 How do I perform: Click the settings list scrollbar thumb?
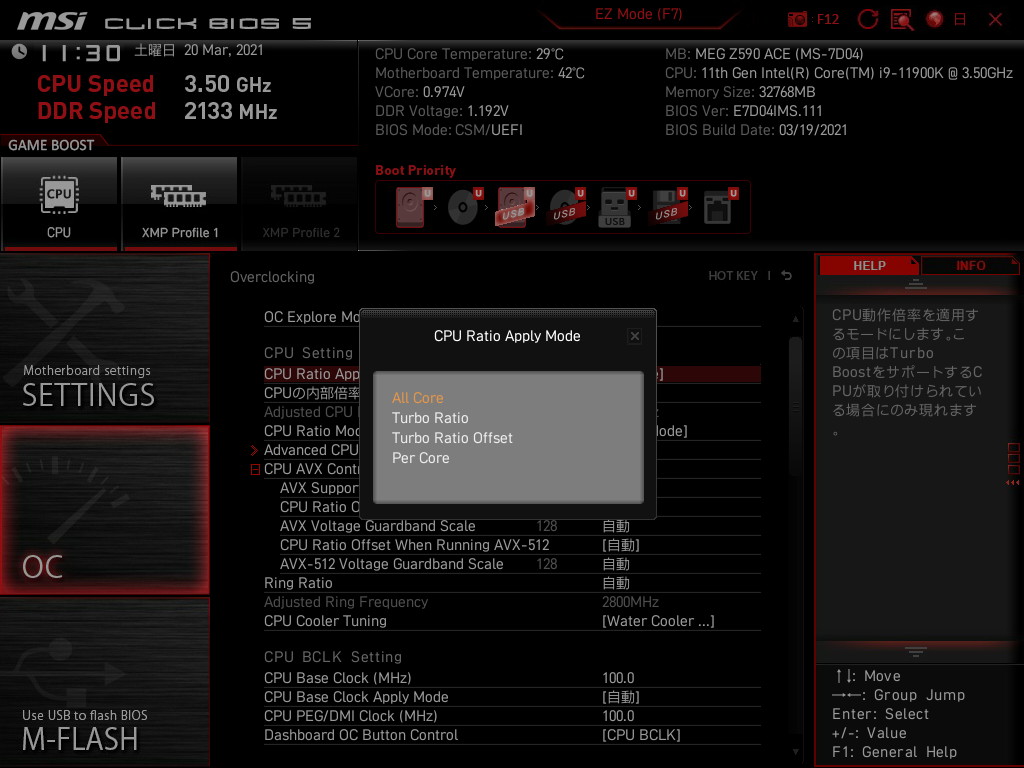coord(795,407)
